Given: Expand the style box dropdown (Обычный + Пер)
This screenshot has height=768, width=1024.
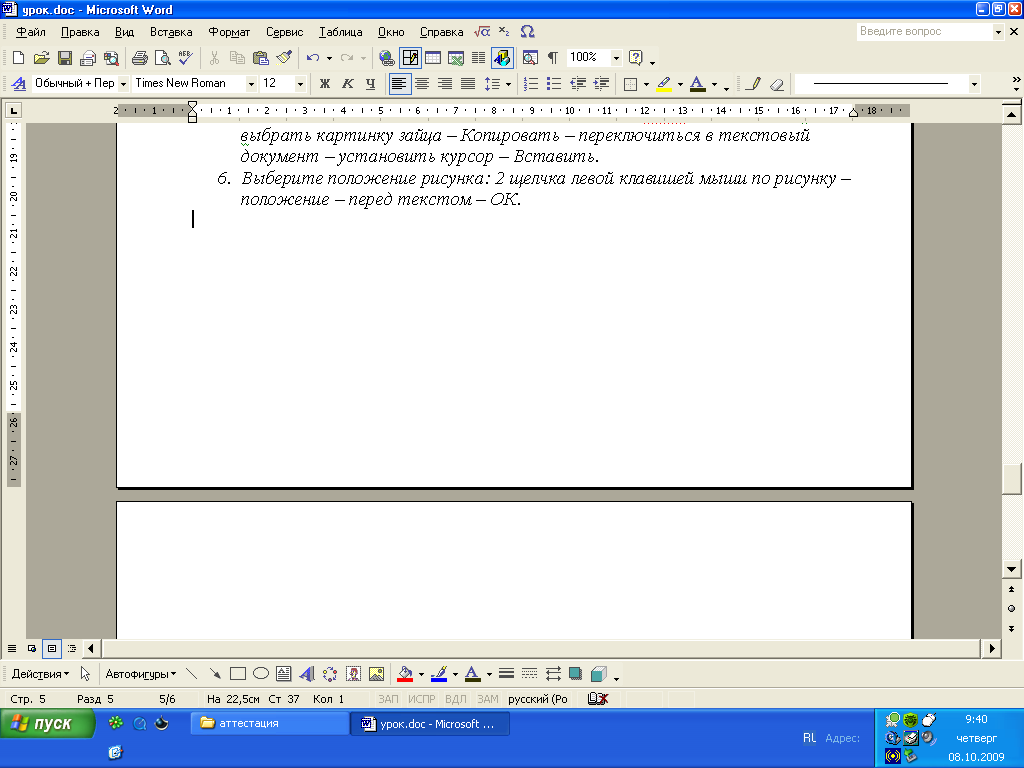Looking at the screenshot, I should pos(123,84).
